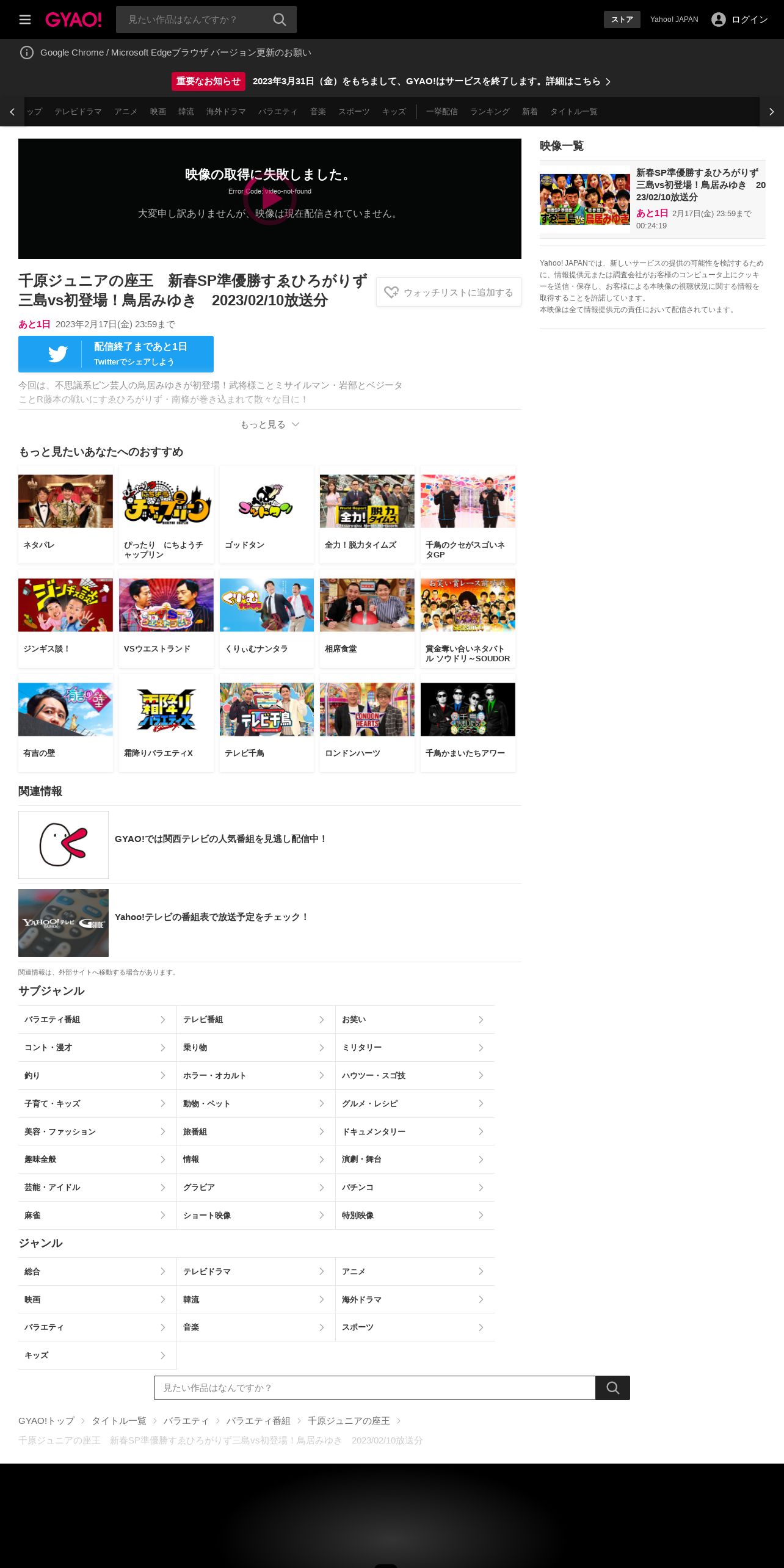Click 千原ジュニアの座王 breadcrumb

(349, 1421)
